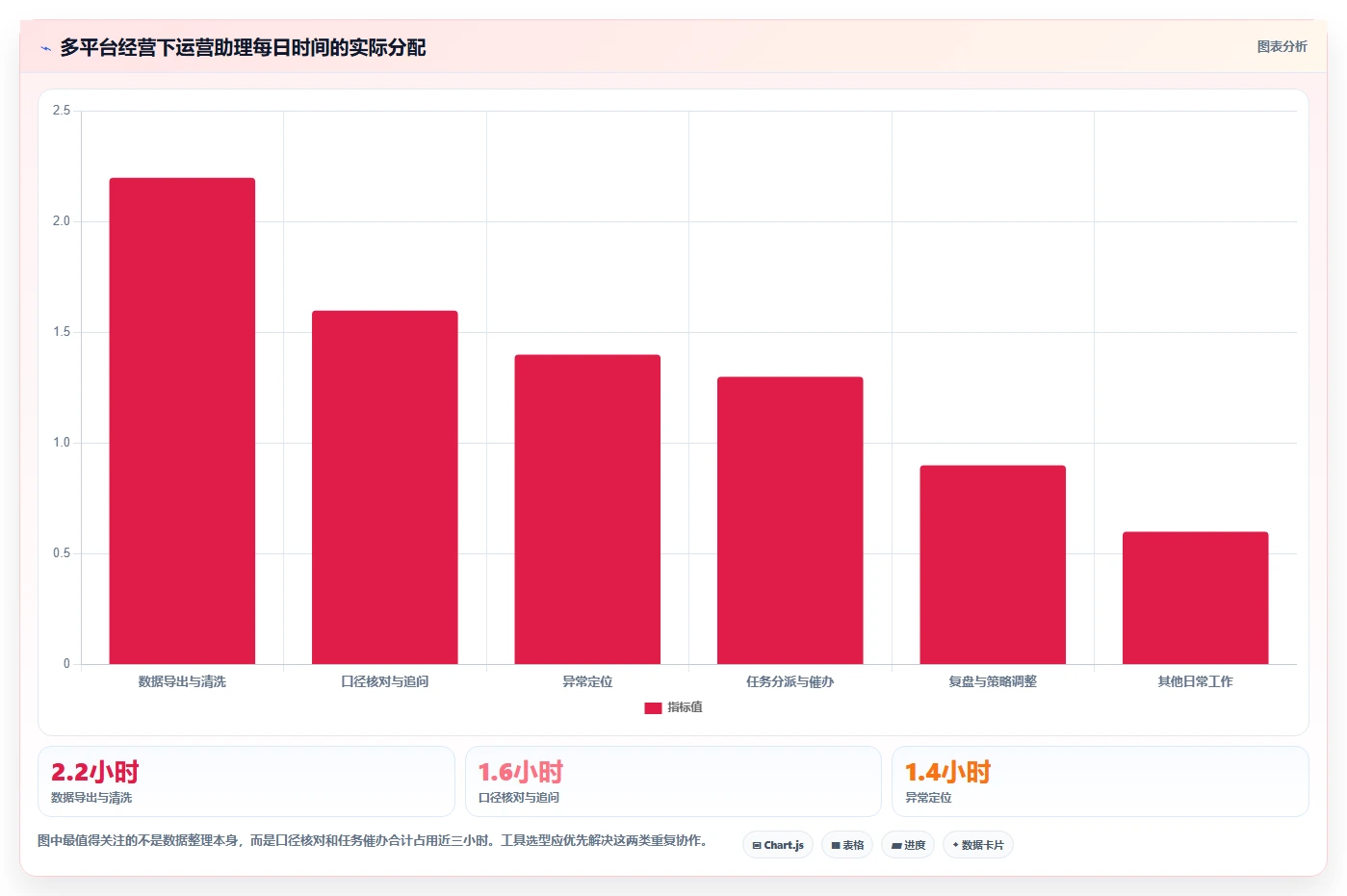Open the 1.6小时 口径核对与追问 stat card
The height and width of the screenshot is (896, 1347).
click(x=673, y=781)
